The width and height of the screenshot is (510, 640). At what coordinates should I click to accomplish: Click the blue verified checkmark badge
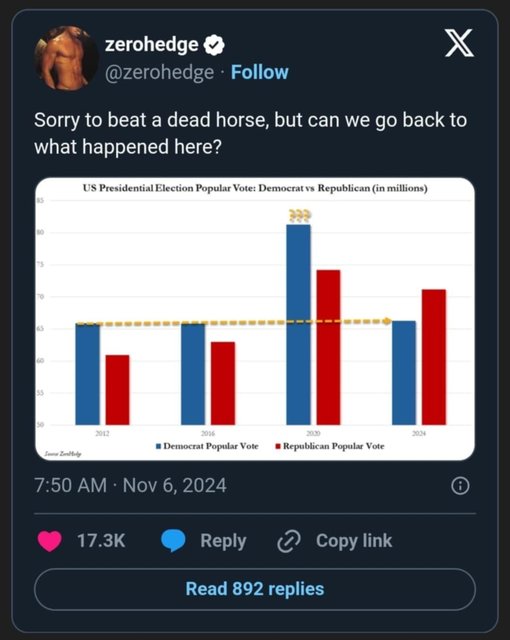(214, 45)
